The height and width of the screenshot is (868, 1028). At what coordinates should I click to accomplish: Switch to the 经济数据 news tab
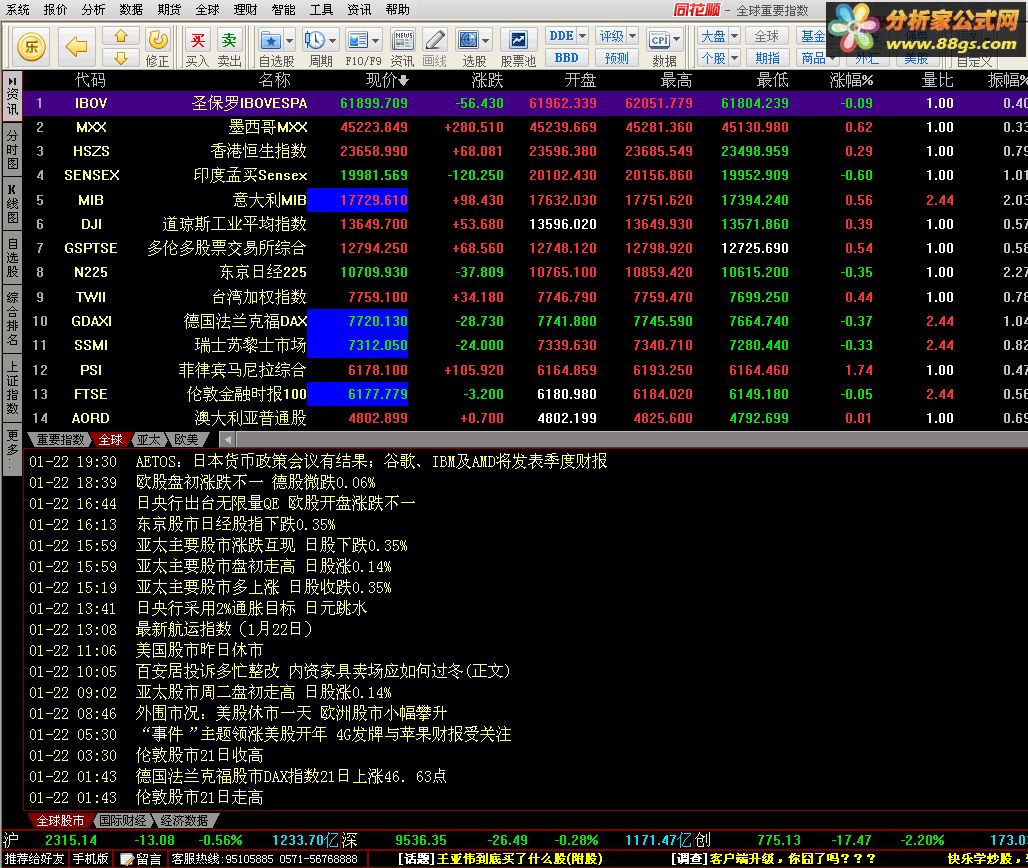tap(184, 821)
